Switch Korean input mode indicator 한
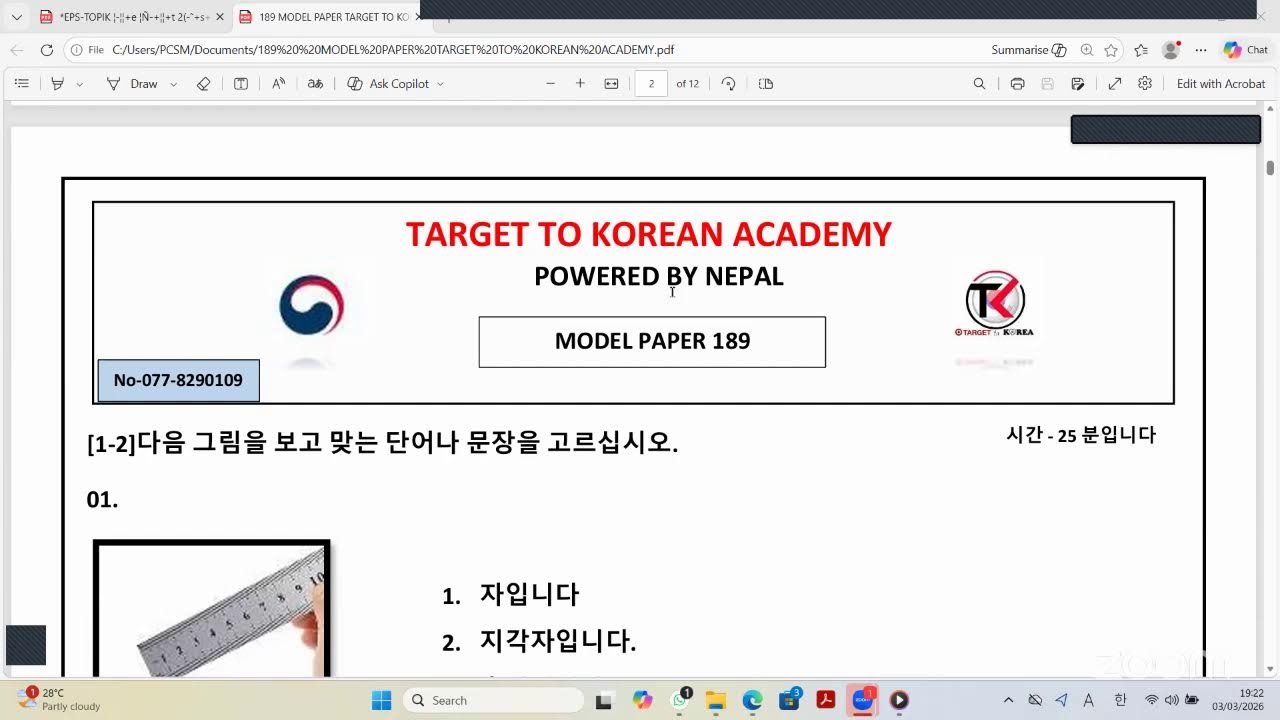This screenshot has width=1280, height=720. coord(1120,700)
